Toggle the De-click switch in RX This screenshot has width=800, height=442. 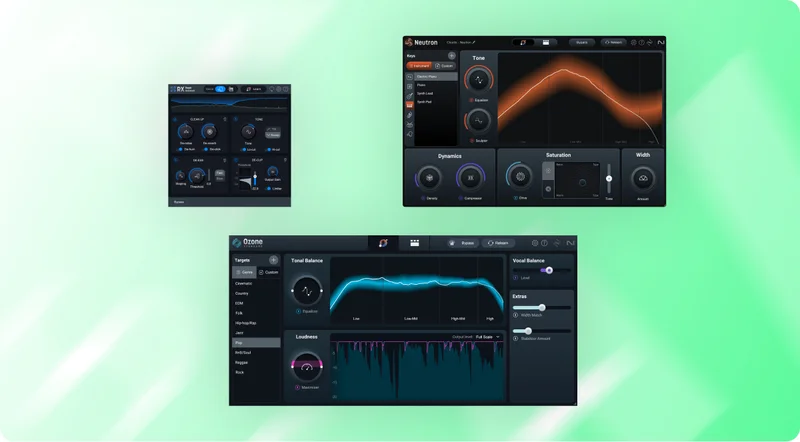pyautogui.click(x=206, y=150)
